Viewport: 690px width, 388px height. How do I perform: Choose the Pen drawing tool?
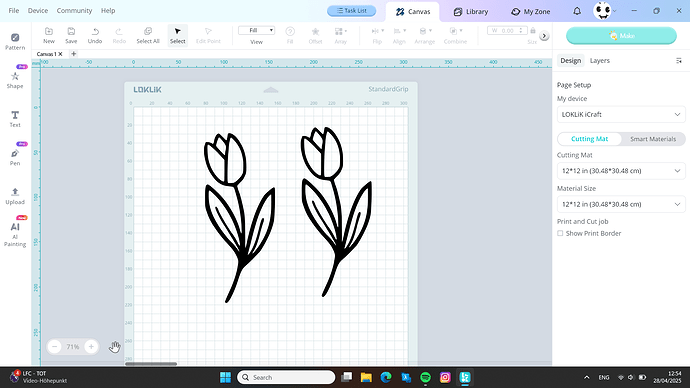pyautogui.click(x=15, y=157)
